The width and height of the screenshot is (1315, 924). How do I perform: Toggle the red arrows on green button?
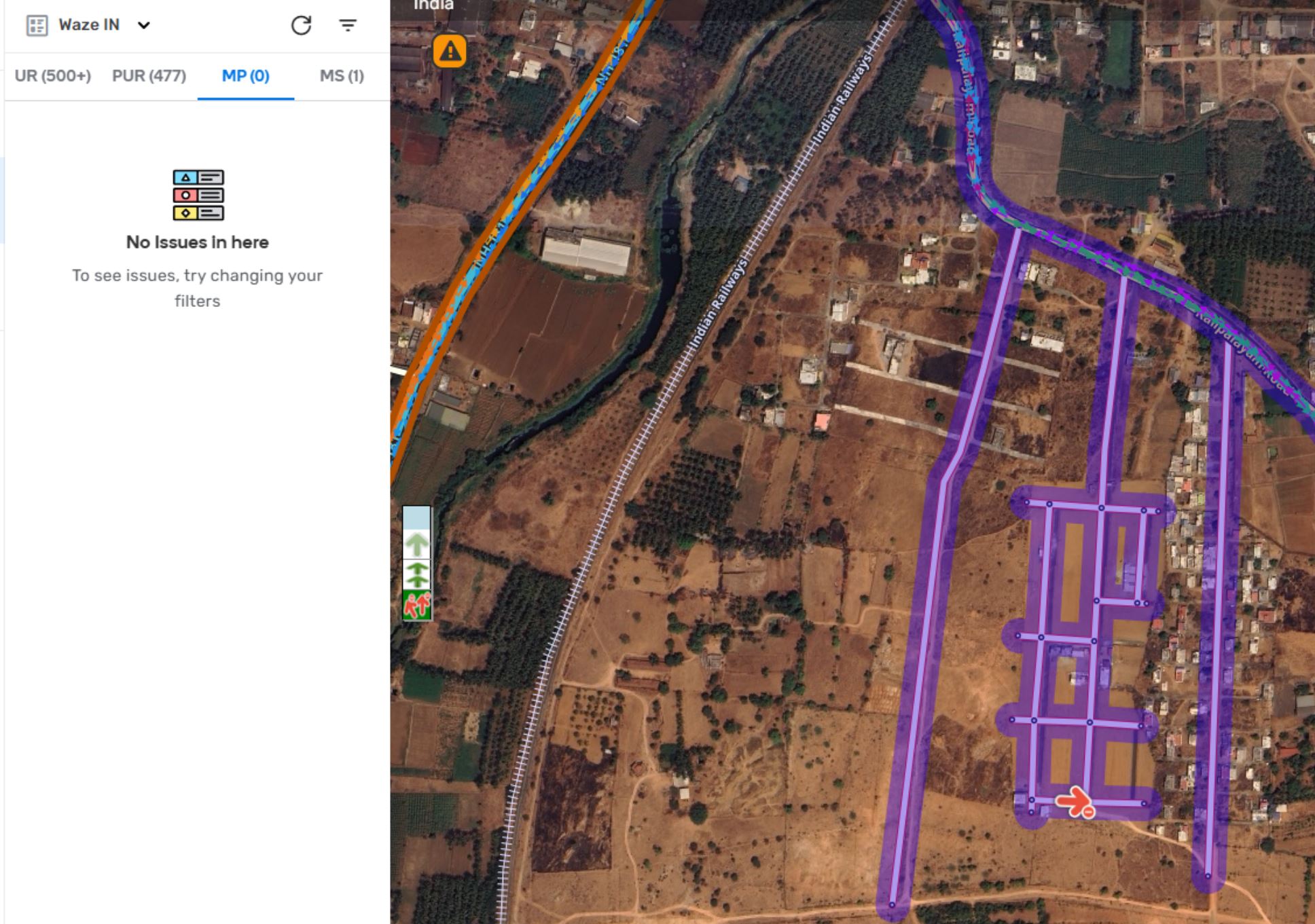(x=416, y=605)
